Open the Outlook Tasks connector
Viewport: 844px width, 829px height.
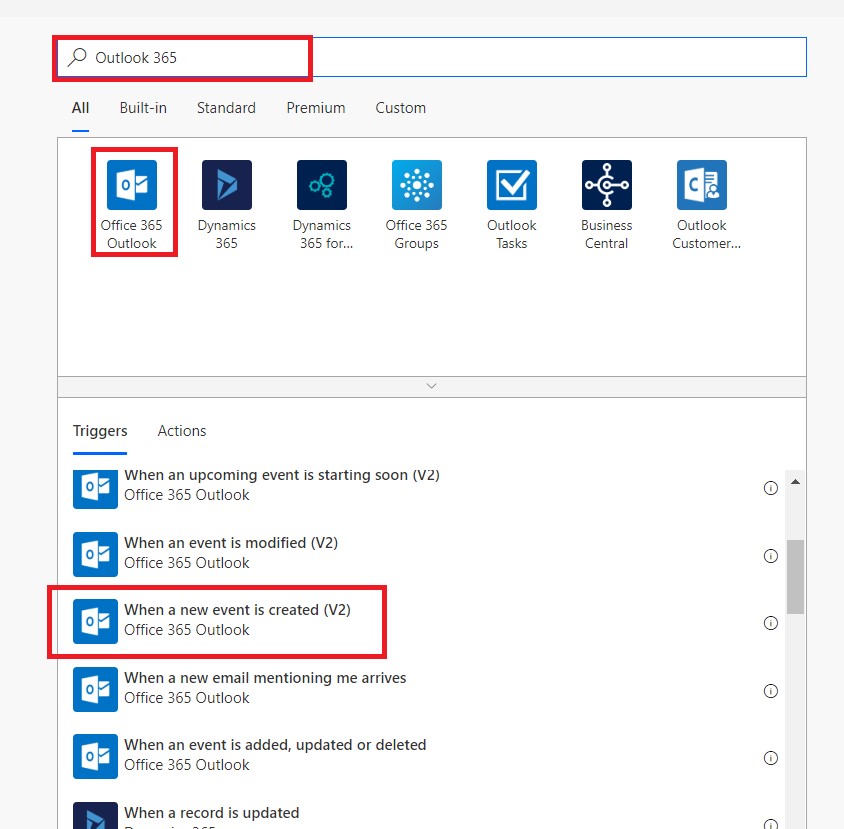click(x=512, y=186)
